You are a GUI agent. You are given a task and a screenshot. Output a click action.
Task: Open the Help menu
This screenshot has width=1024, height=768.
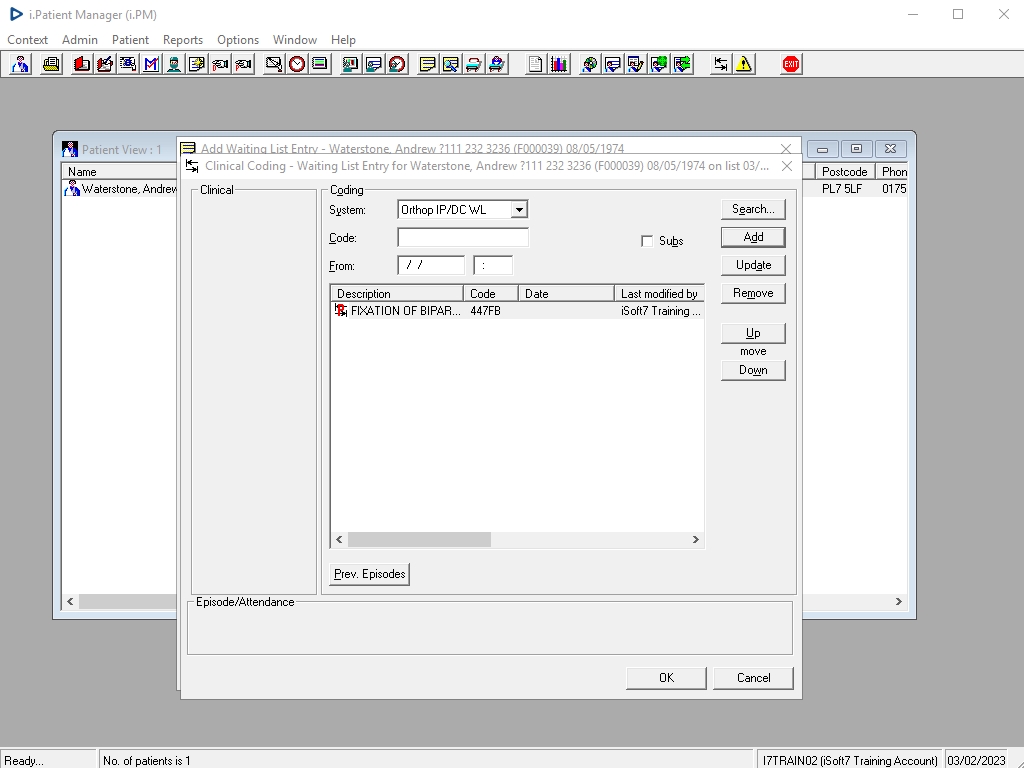343,40
